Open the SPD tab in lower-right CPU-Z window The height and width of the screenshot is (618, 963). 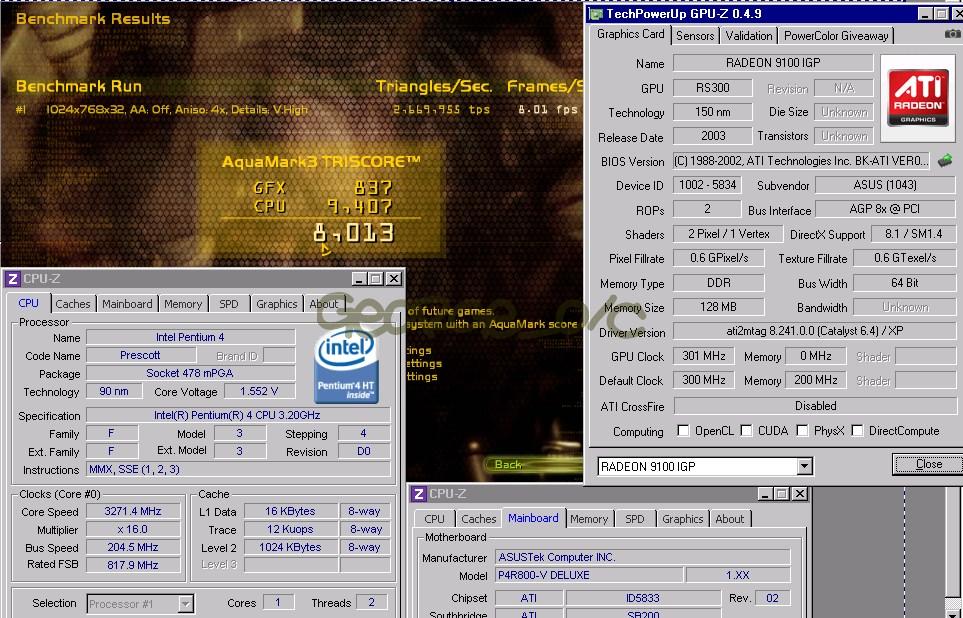(634, 519)
